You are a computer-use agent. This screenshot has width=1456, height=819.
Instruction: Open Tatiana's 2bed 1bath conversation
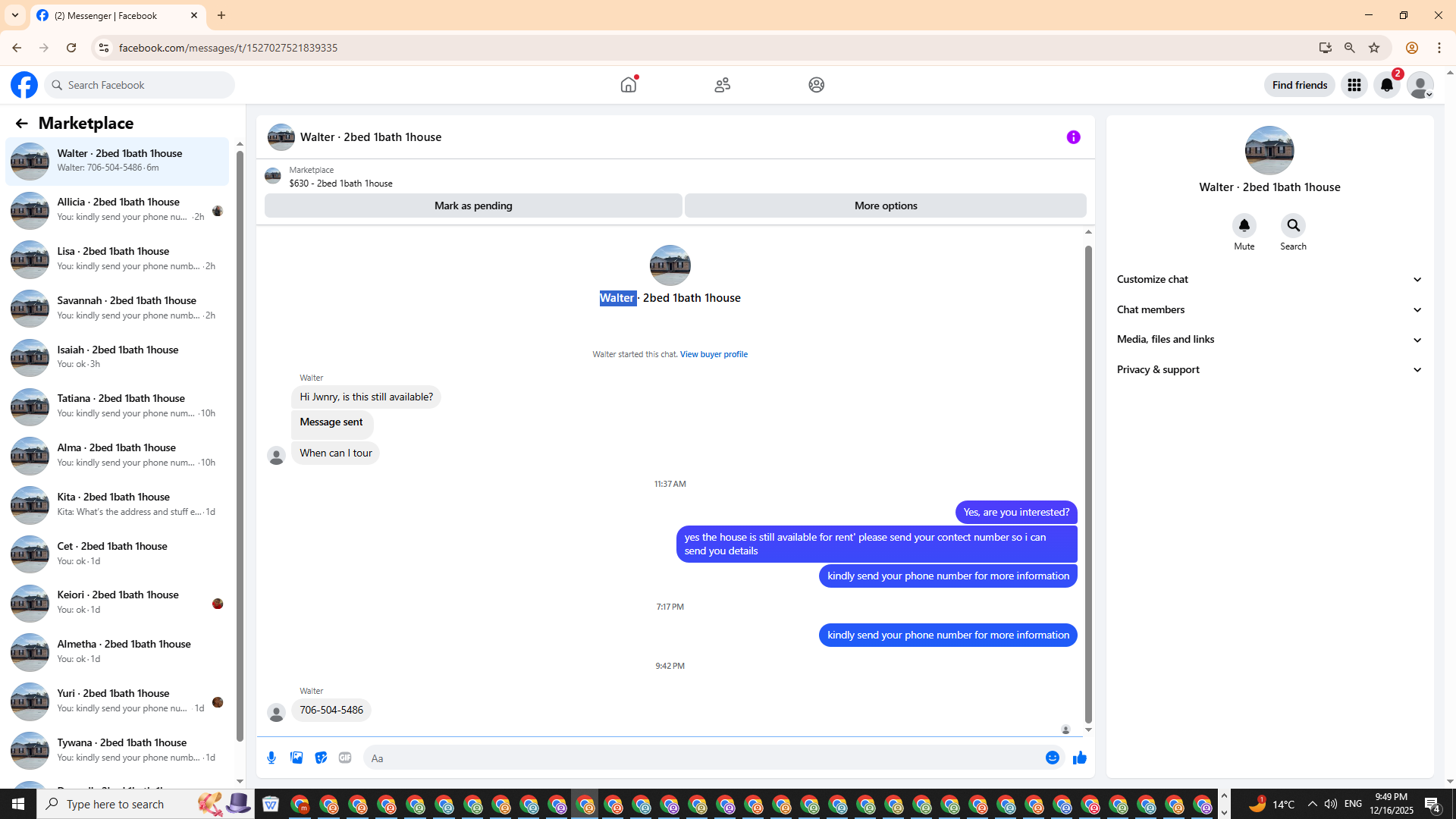coord(117,406)
